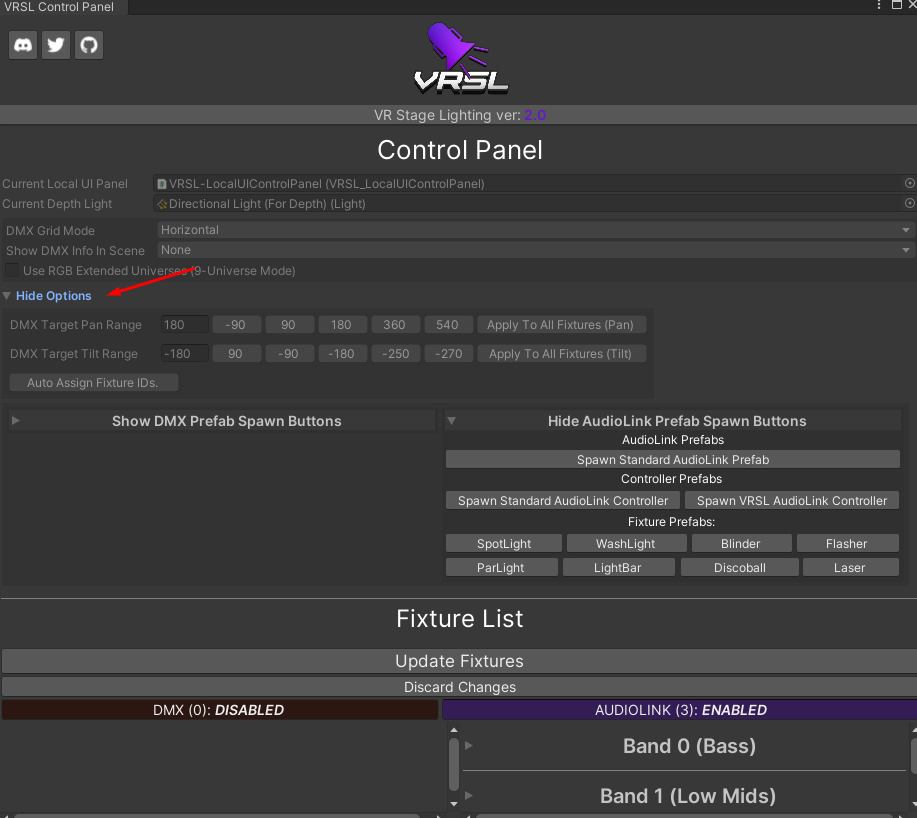This screenshot has height=818, width=917.
Task: Open the GitHub link icon
Action: [89, 45]
